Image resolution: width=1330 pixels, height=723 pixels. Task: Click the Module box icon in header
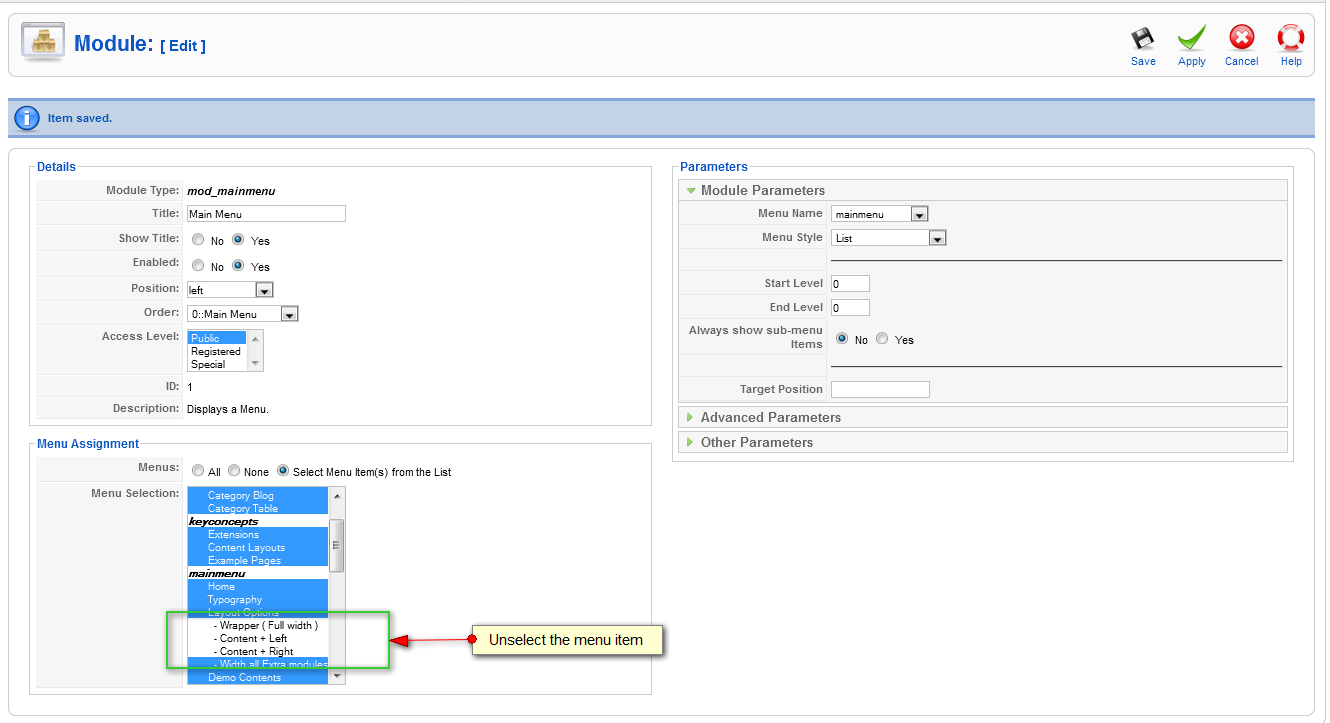coord(43,44)
